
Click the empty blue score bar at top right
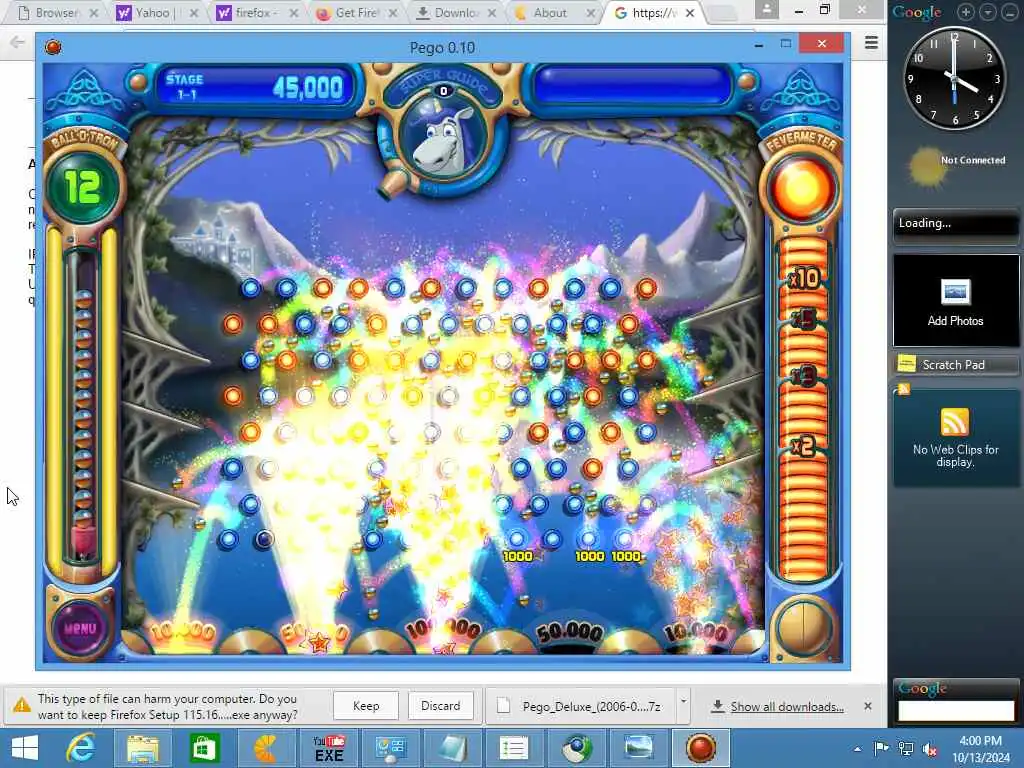pyautogui.click(x=633, y=86)
